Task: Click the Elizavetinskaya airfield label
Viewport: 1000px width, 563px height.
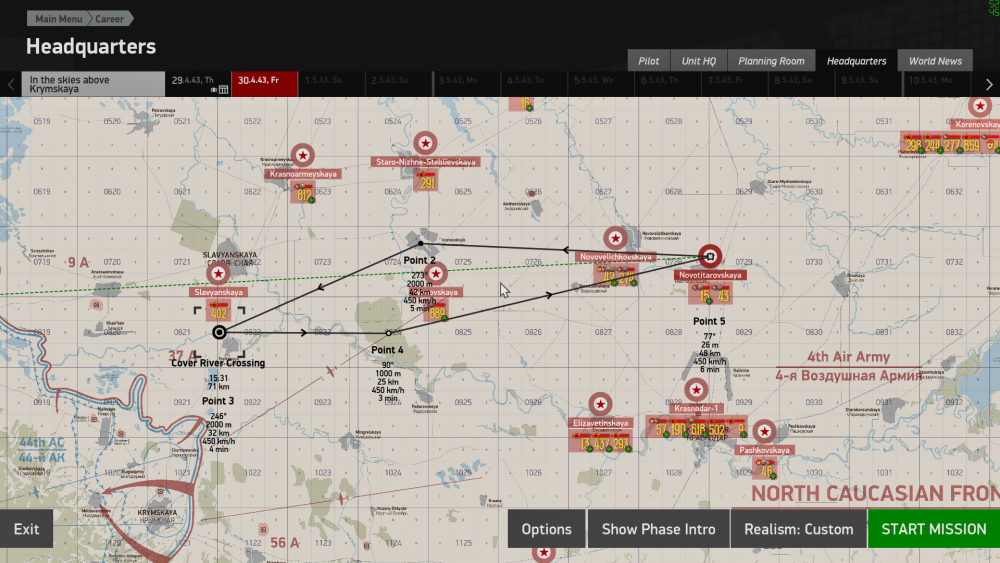Action: (x=600, y=423)
